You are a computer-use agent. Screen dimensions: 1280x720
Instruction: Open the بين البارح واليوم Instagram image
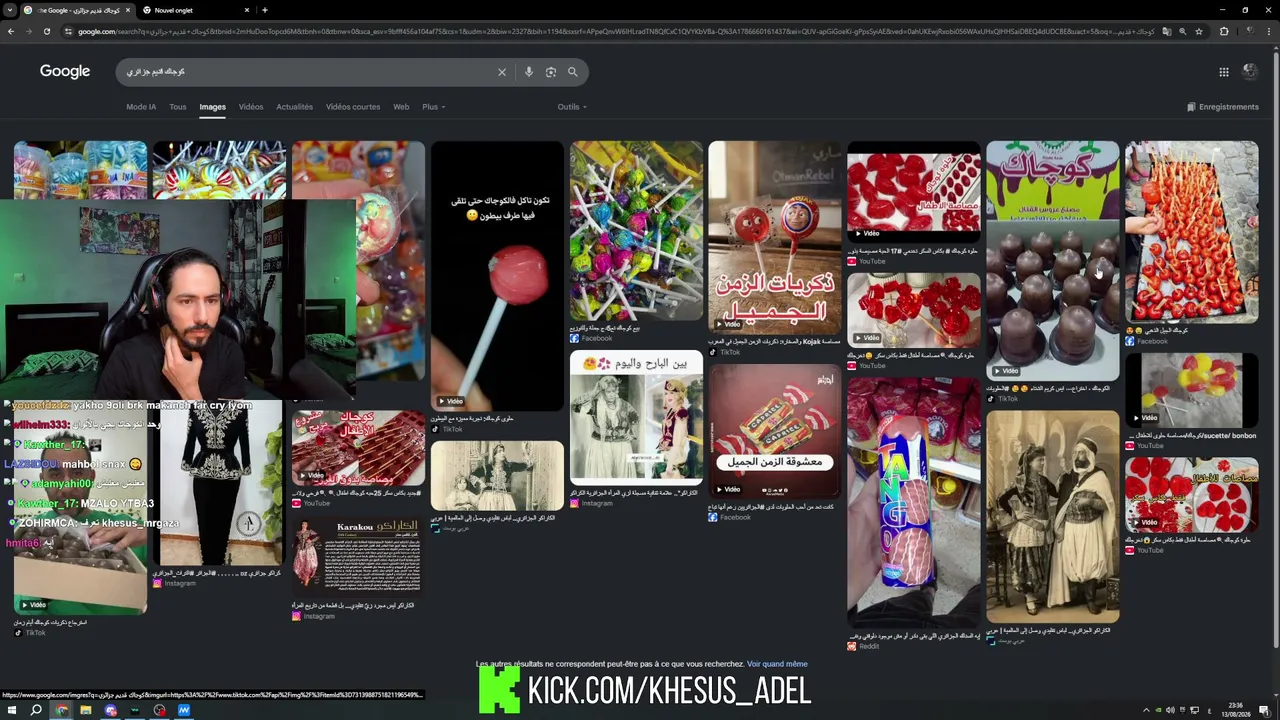(636, 418)
